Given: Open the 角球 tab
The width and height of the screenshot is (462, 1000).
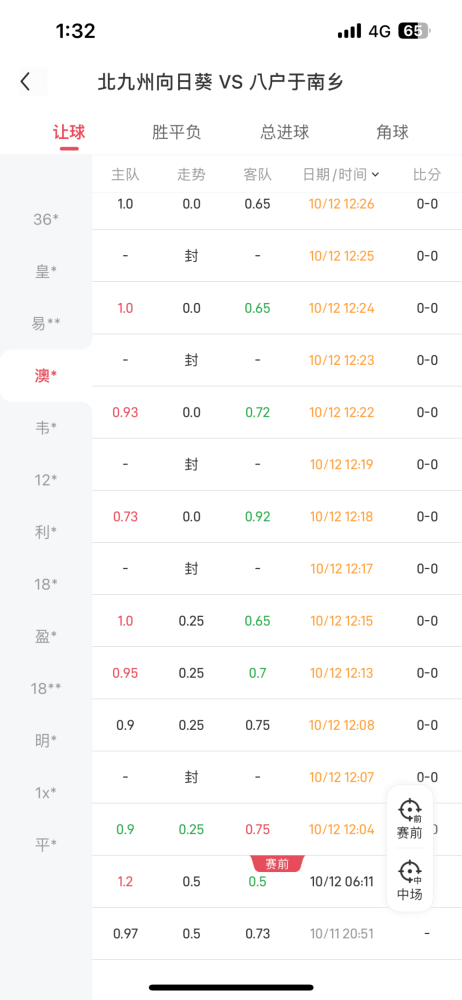Looking at the screenshot, I should (392, 132).
